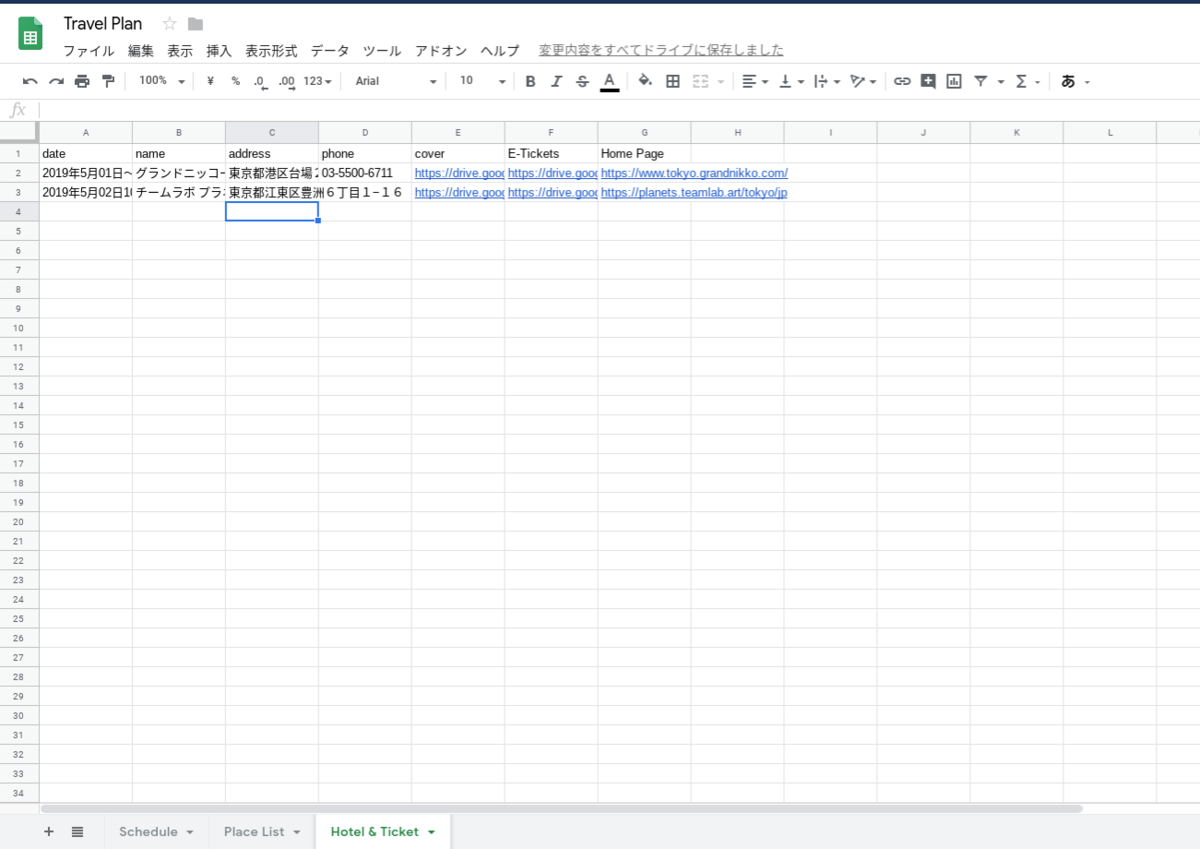The image size is (1200, 849).
Task: Open text wrapping options
Action: coord(826,81)
